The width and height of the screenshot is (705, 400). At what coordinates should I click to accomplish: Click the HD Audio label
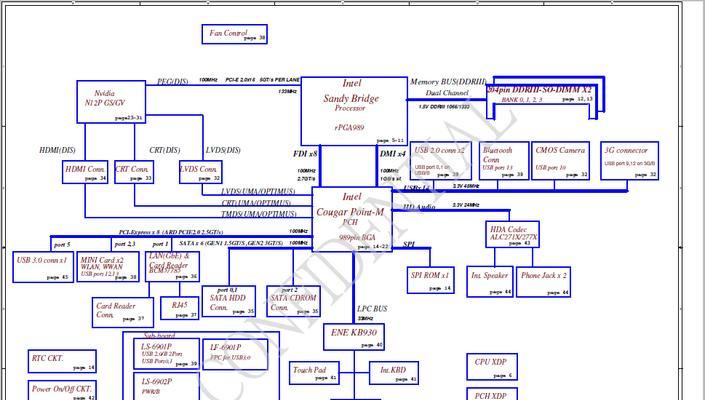pyautogui.click(x=419, y=207)
